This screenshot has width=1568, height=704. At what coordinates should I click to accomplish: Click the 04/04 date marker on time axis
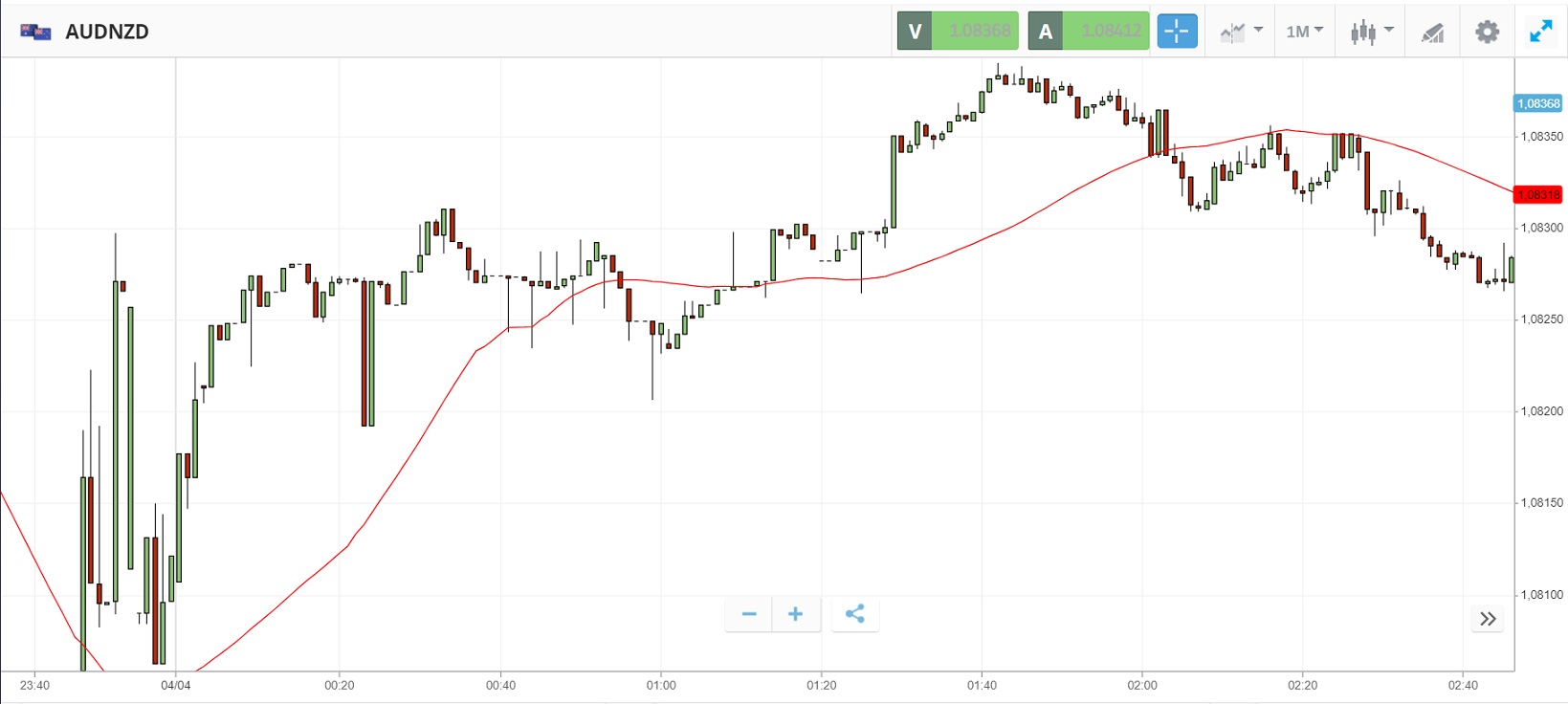[x=176, y=685]
